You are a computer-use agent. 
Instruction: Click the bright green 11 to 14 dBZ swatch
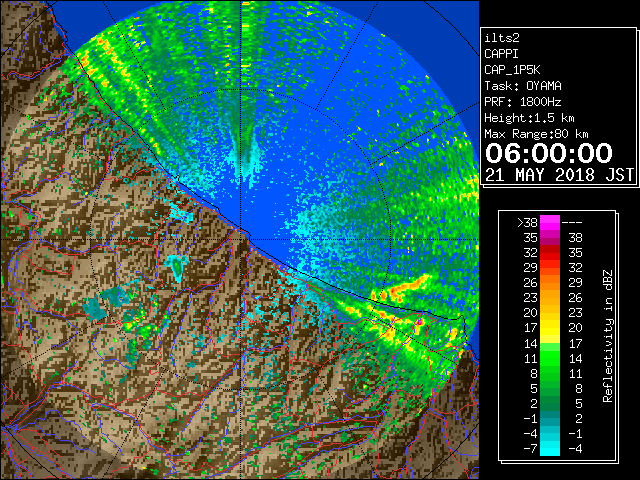550,358
